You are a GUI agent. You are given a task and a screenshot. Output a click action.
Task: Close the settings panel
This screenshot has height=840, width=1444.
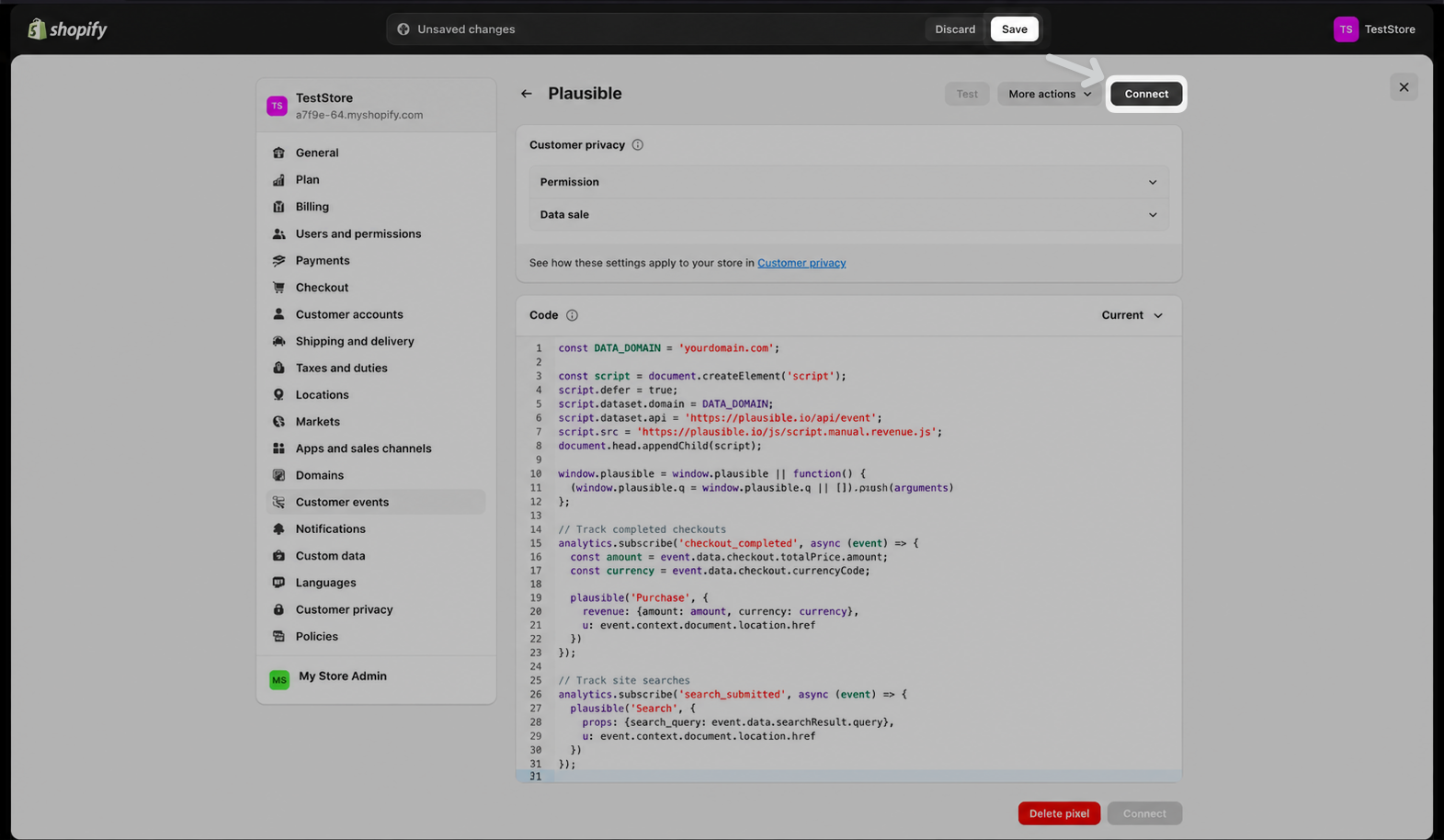(x=1404, y=87)
